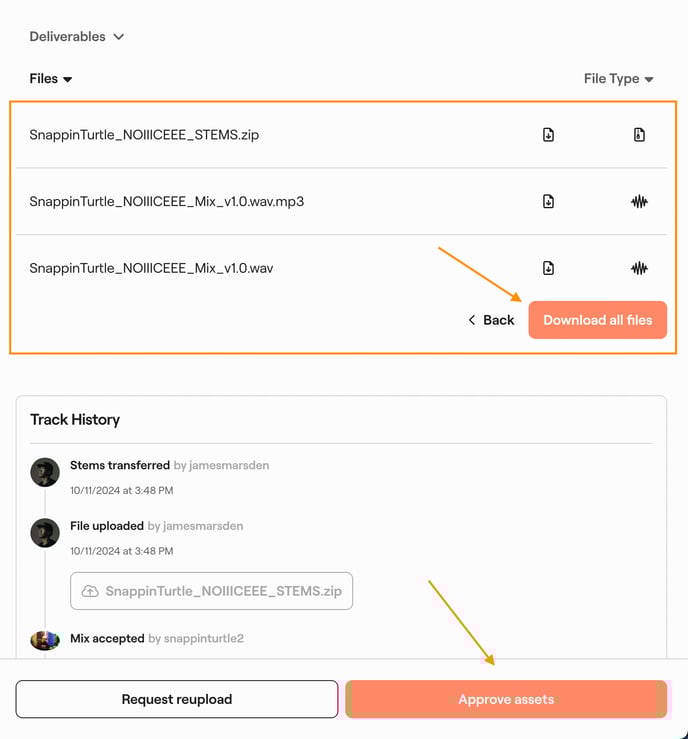Select SnappinTurtle_NOIIICEEE_Mix_v1.0.wav.mp3 file name

[167, 201]
